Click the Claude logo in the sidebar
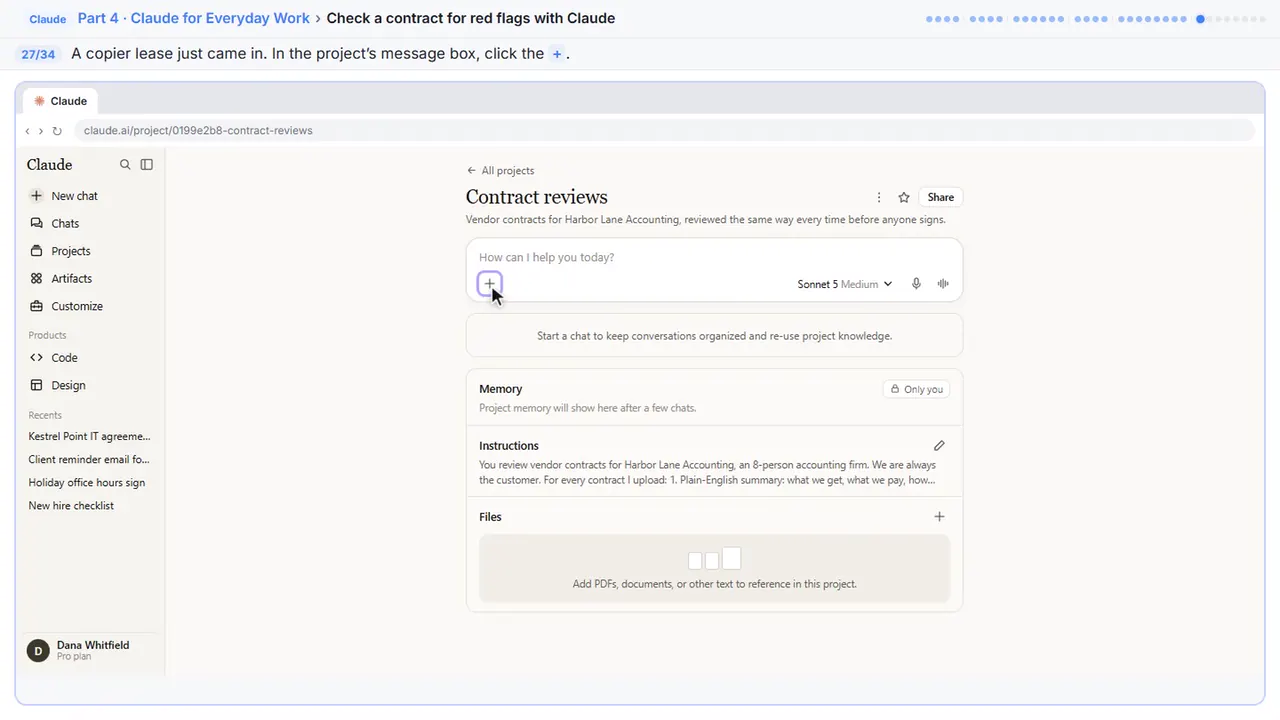Image resolution: width=1280 pixels, height=720 pixels. 50,165
